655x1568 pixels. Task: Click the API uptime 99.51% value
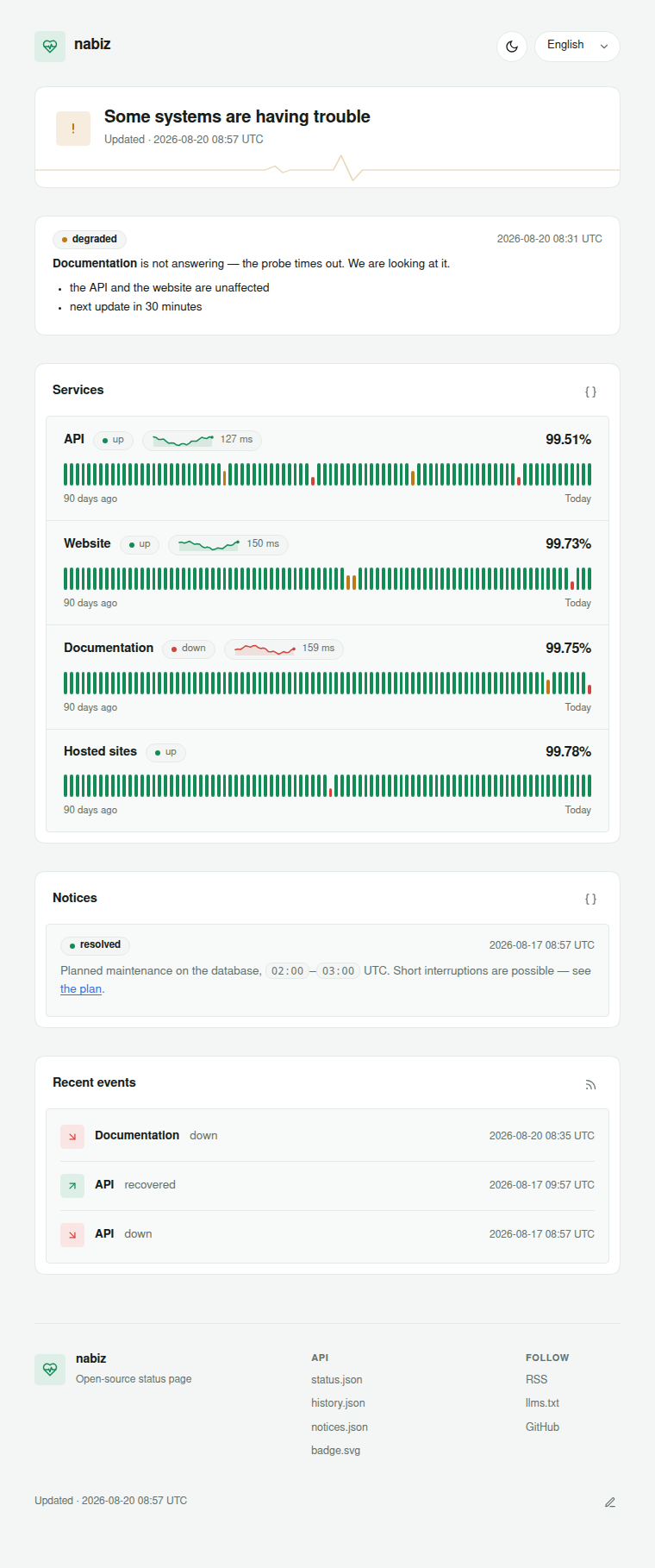point(568,440)
